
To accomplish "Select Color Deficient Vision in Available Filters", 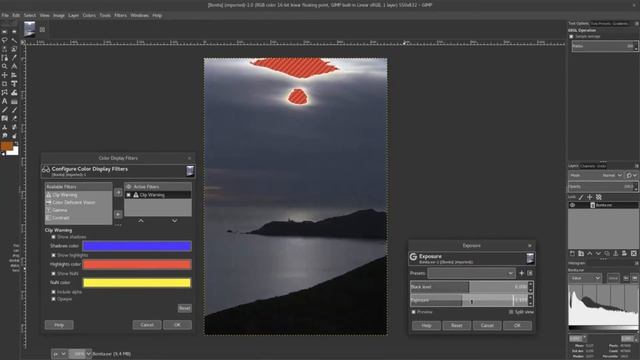I will tap(73, 202).
